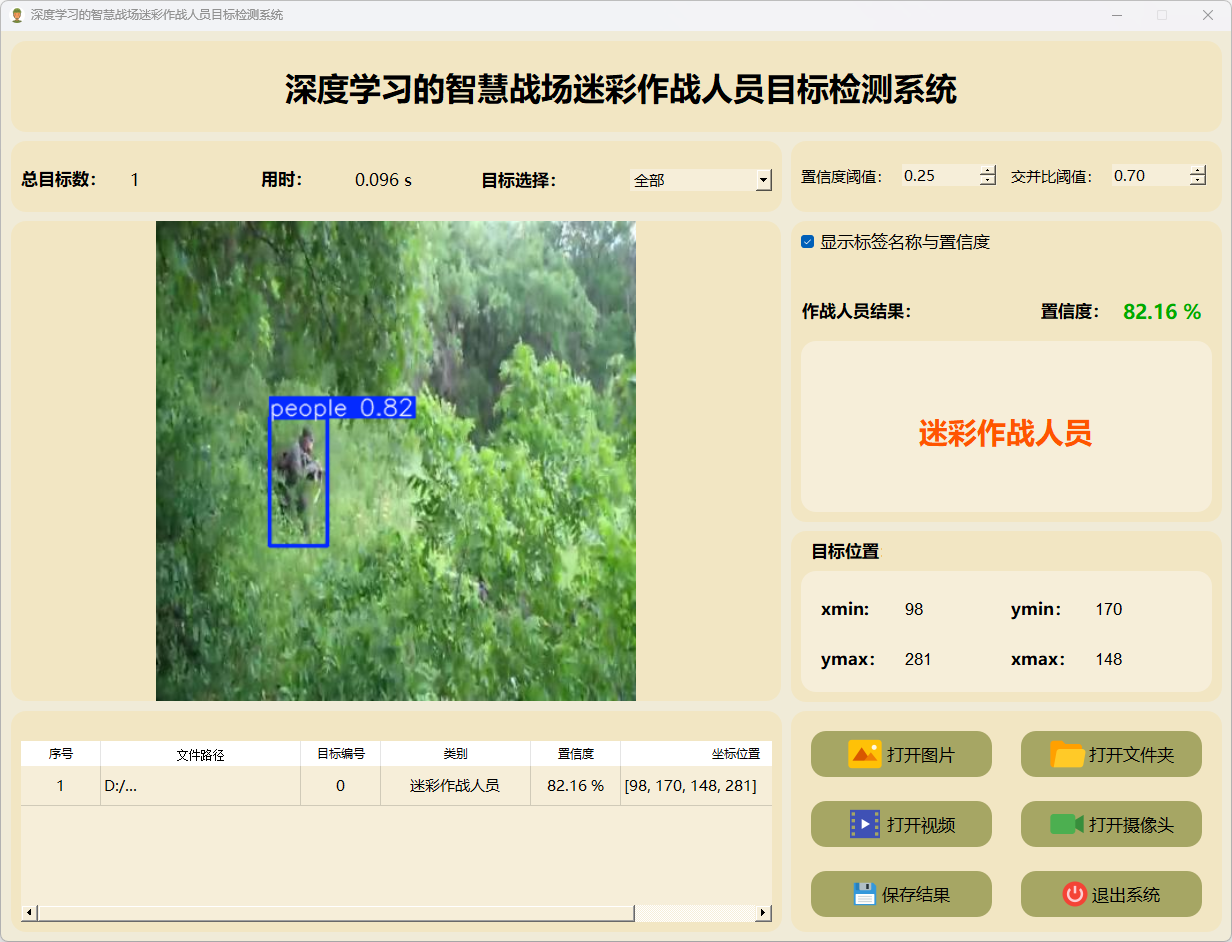Click the 置信度阈值 input field showing 0.25
Viewport: 1232px width, 942px height.
938,176
